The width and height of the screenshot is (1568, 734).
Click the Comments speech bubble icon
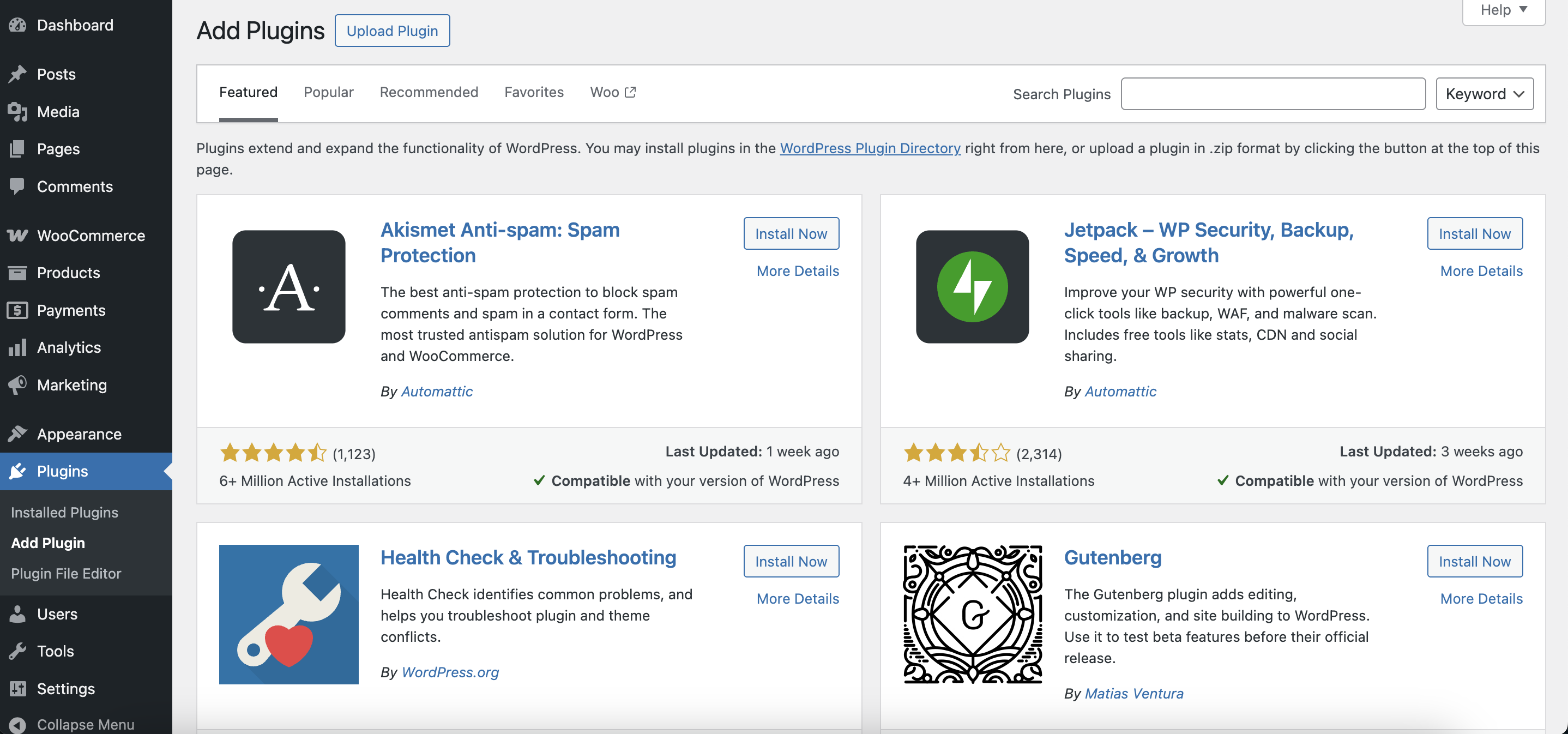pyautogui.click(x=17, y=186)
